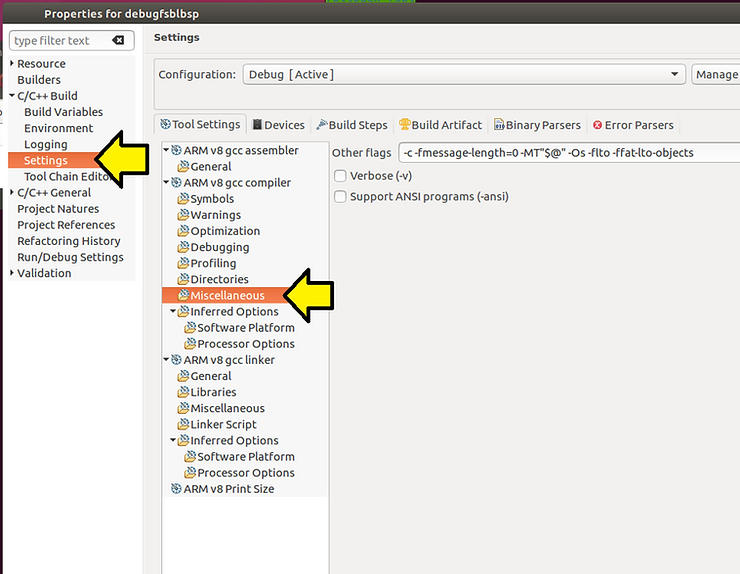Switch to the Build Steps tab
Viewport: 740px width, 574px height.
click(x=352, y=125)
